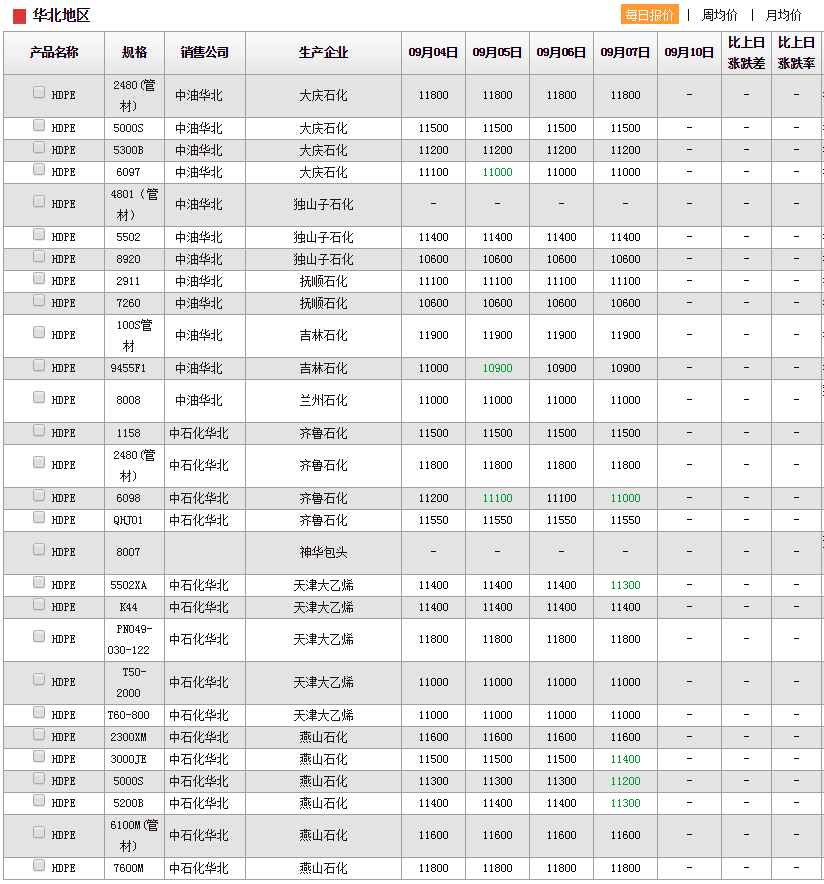Select the HDPE QHJ01 checkbox
The image size is (824, 884).
tap(39, 516)
